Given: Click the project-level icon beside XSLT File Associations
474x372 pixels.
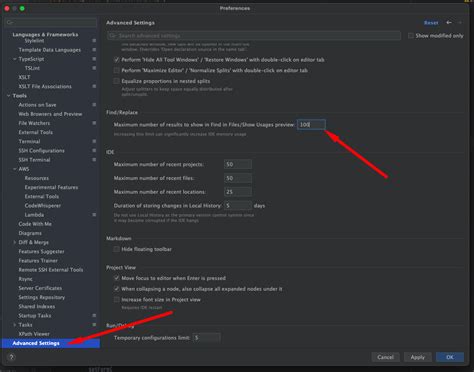Looking at the screenshot, I should pos(94,86).
